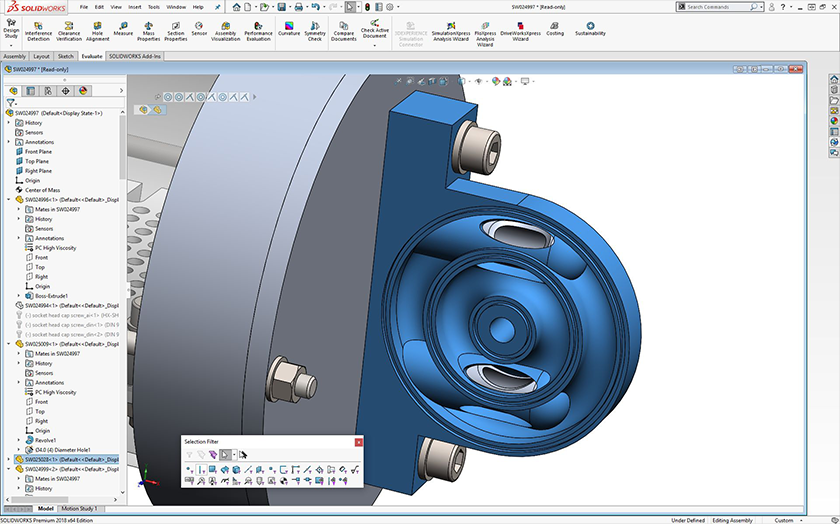
Task: Open Edit Appearance color sphere in view toolbar
Action: click(x=496, y=81)
